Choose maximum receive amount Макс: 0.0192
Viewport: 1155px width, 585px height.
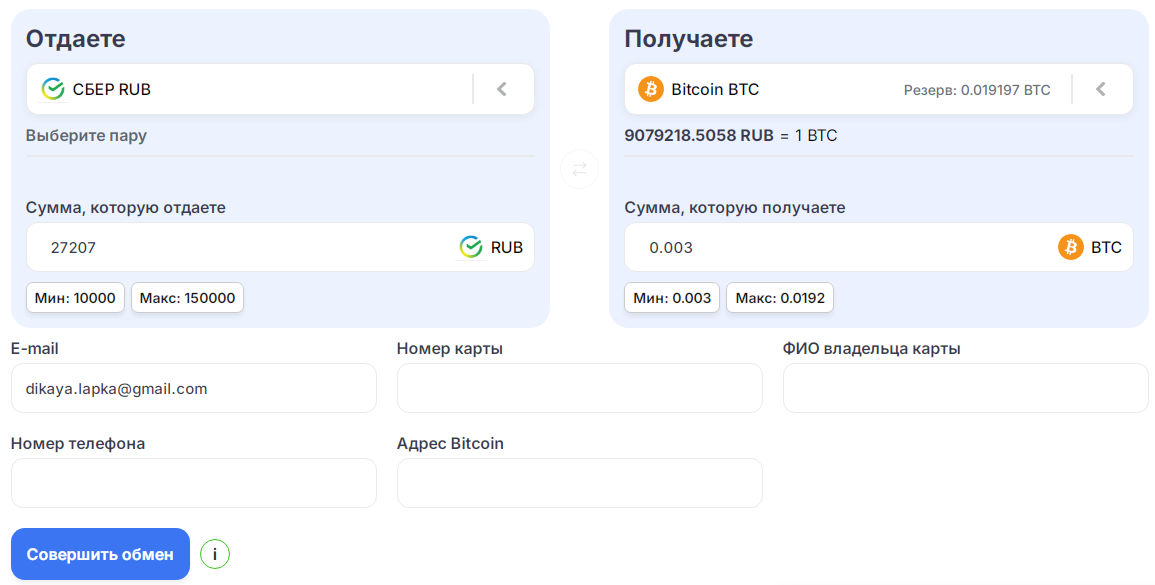point(780,298)
